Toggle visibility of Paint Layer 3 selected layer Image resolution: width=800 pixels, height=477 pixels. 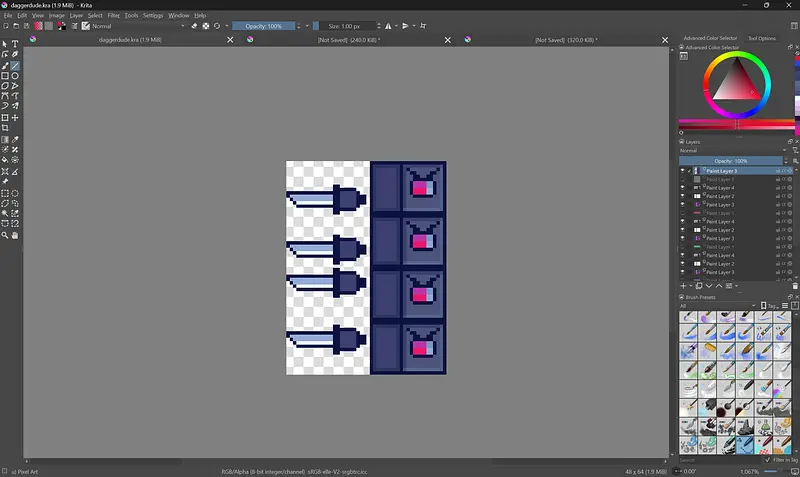click(x=683, y=171)
